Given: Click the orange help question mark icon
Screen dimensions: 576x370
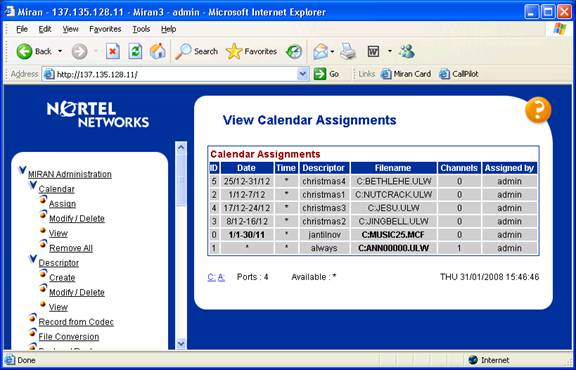Looking at the screenshot, I should coord(538,110).
